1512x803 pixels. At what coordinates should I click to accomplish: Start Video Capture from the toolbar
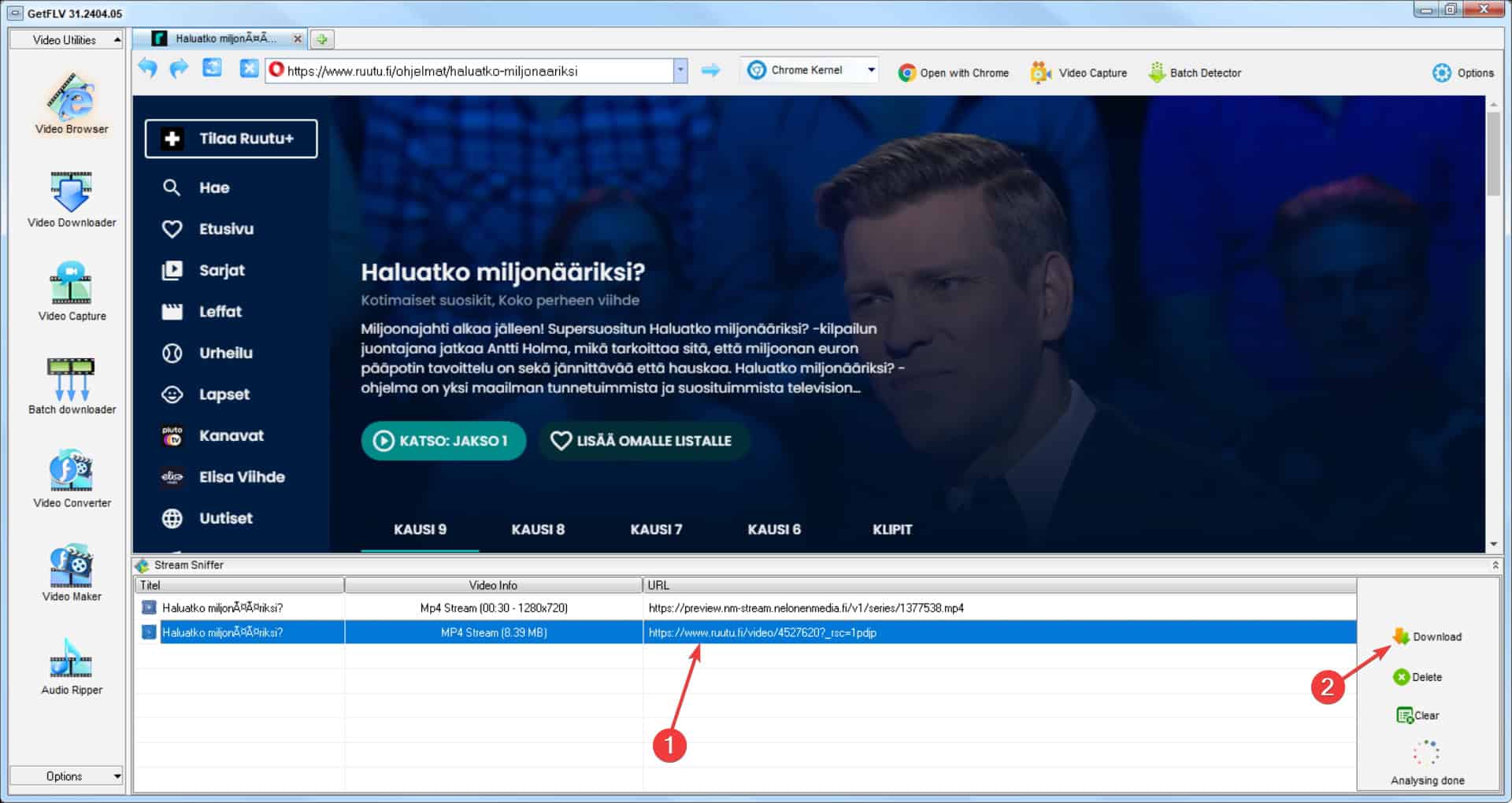1078,72
